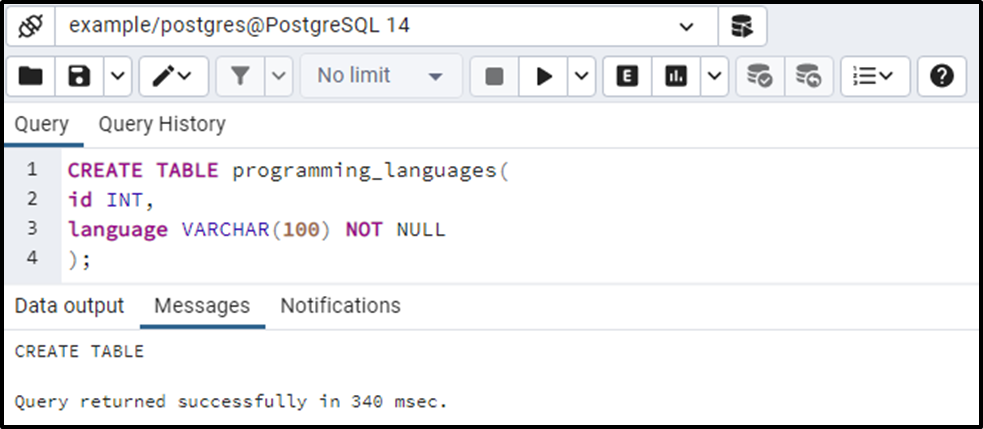Image resolution: width=983 pixels, height=429 pixels.
Task: Click the Explain Analyze chart icon
Action: click(676, 77)
